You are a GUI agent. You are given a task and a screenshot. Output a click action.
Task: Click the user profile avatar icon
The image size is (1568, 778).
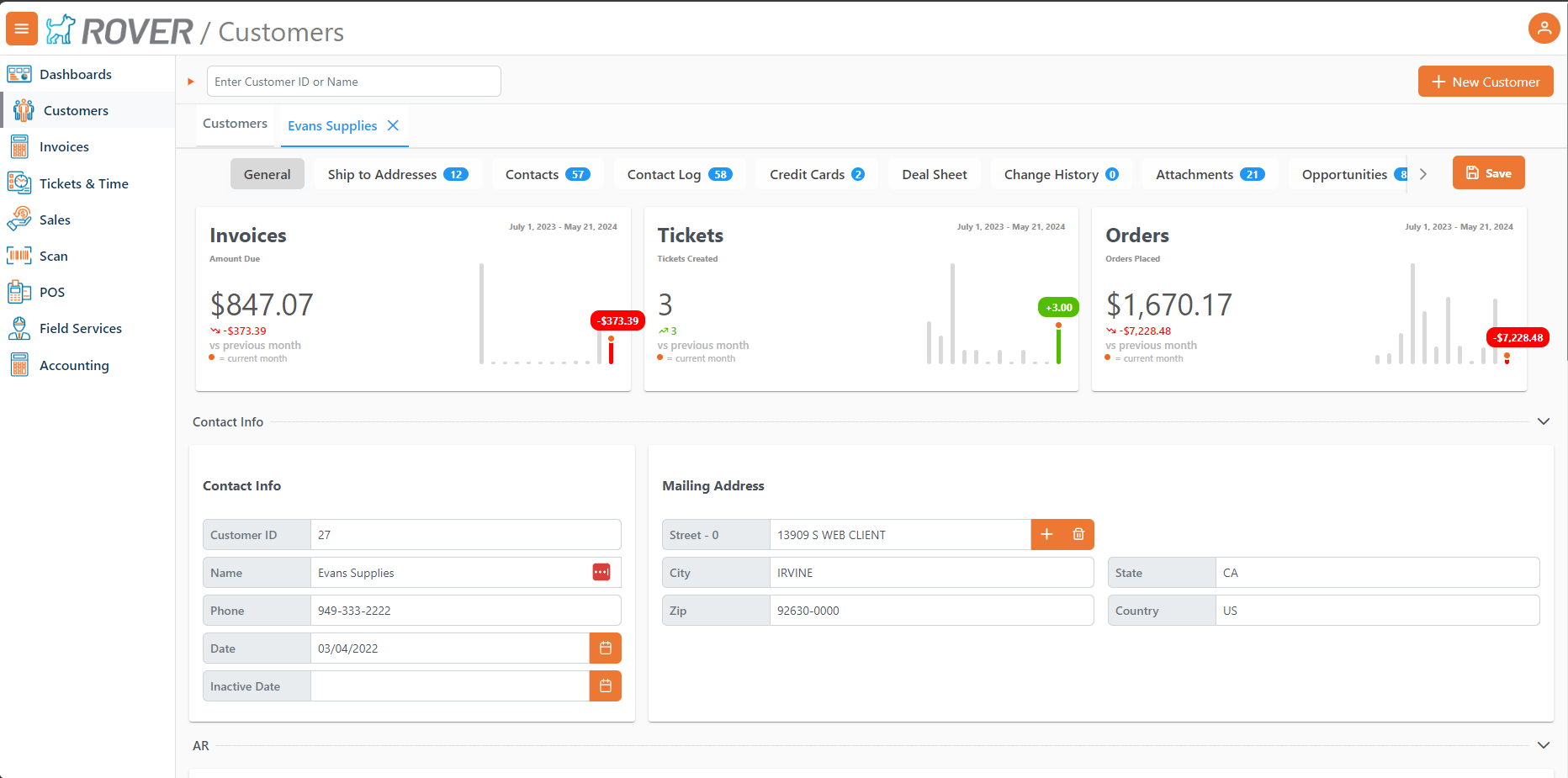pos(1544,29)
